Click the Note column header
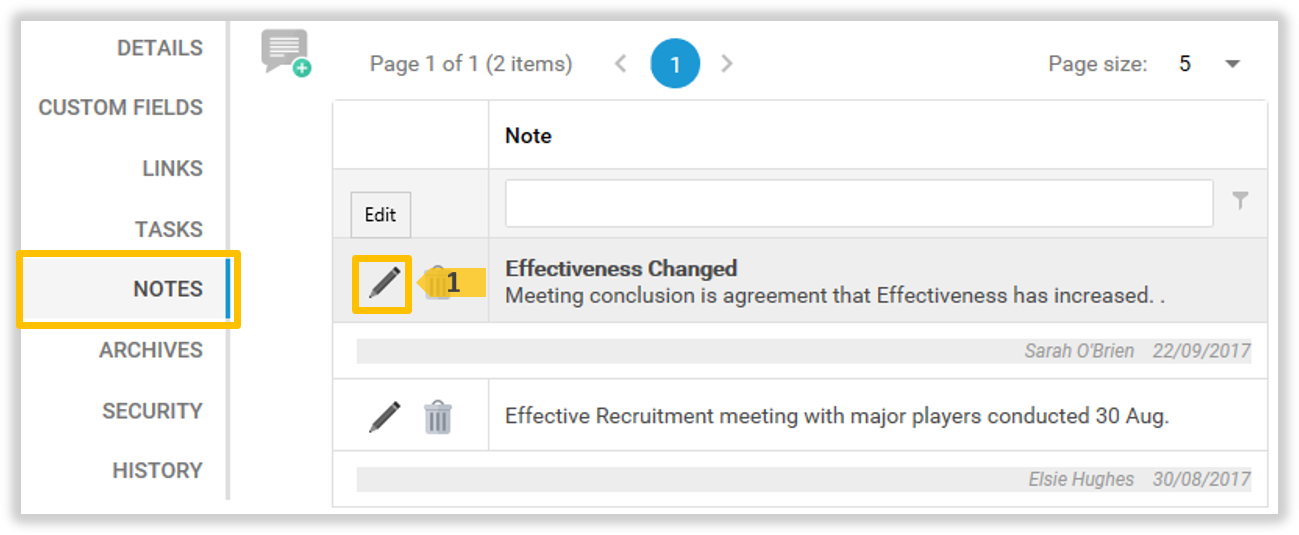The height and width of the screenshot is (535, 1299). (x=528, y=136)
